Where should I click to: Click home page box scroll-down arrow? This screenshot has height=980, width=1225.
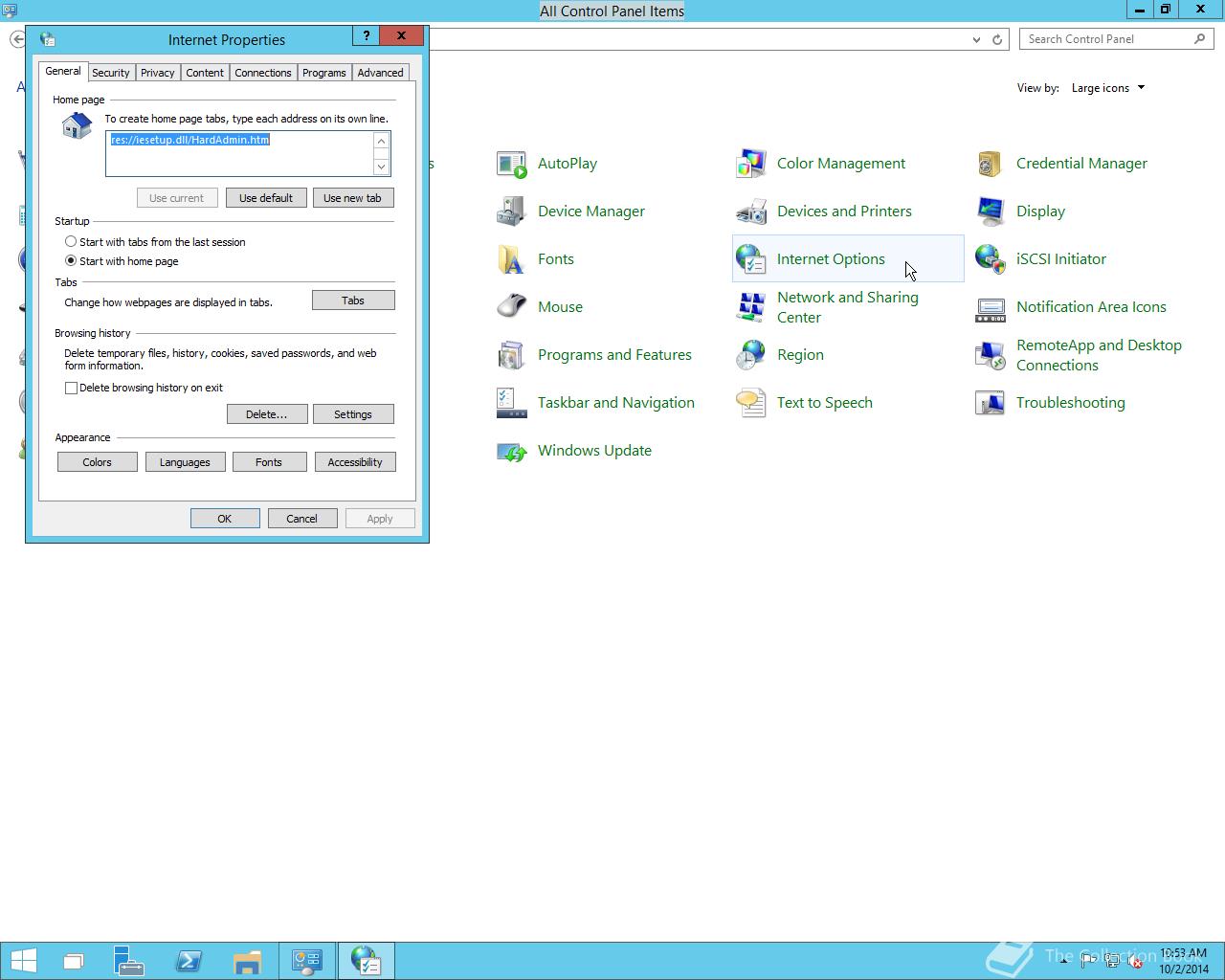pos(381,167)
